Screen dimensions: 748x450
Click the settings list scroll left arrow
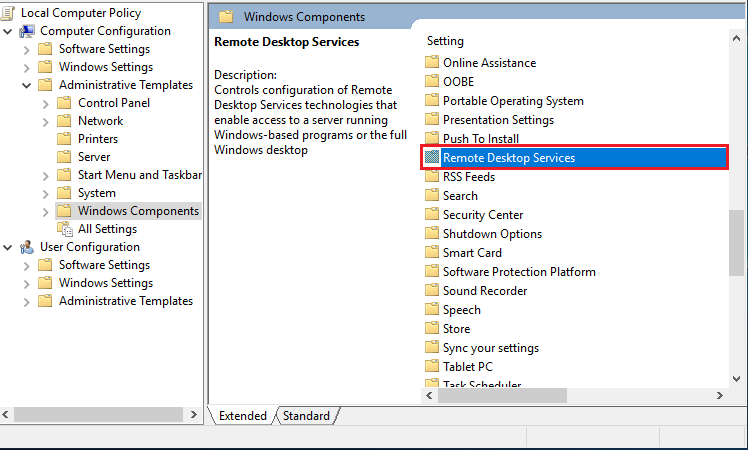coord(429,396)
